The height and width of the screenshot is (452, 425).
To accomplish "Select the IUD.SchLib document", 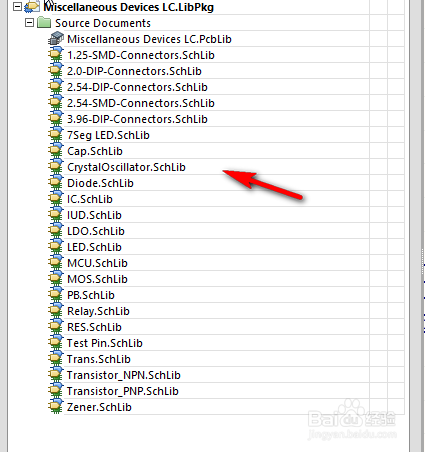I will (94, 215).
